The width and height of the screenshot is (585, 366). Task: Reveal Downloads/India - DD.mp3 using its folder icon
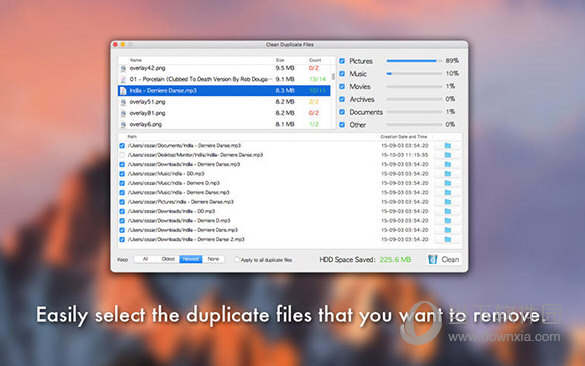(448, 211)
